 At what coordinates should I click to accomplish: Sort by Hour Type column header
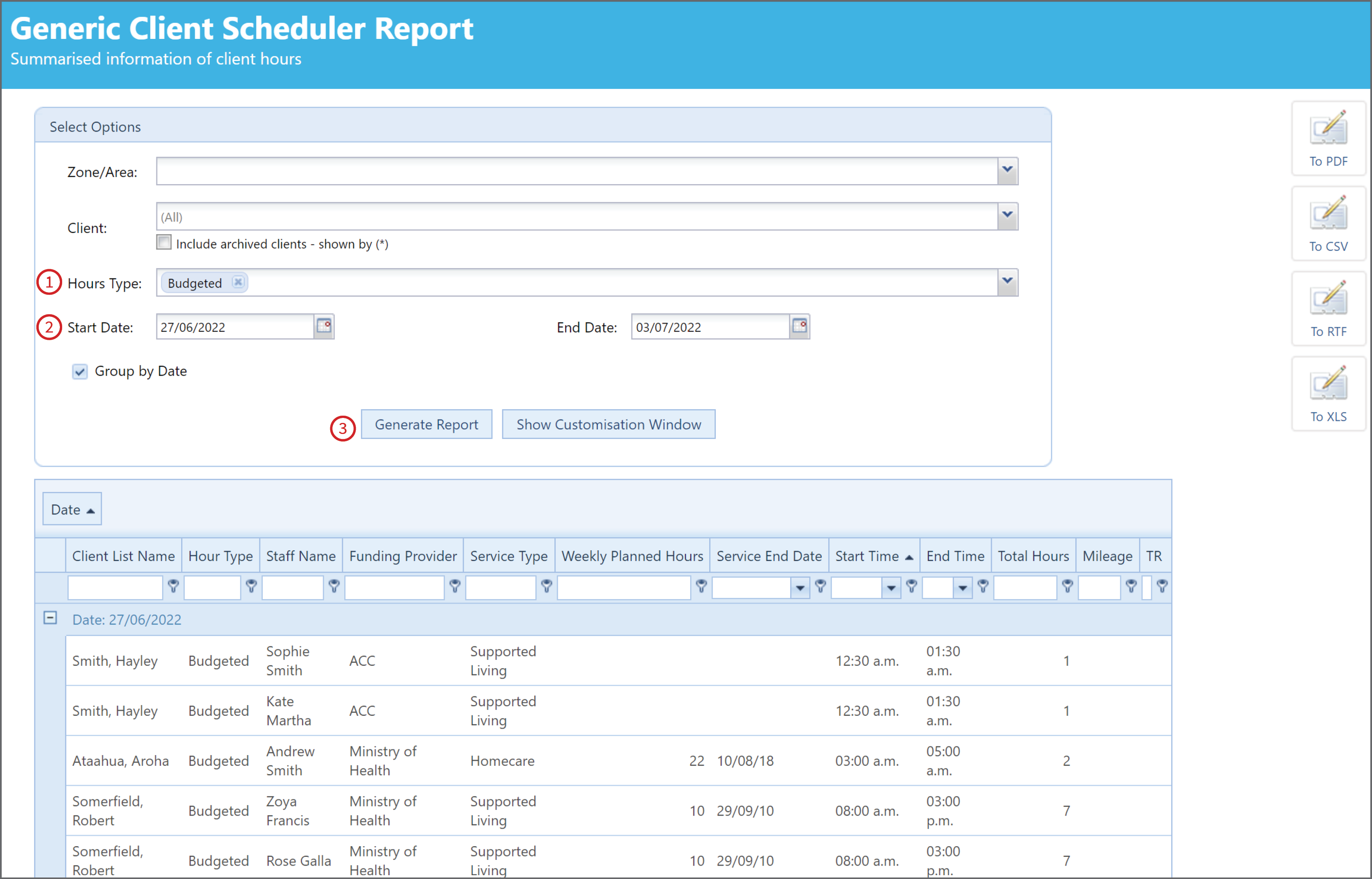click(x=220, y=555)
